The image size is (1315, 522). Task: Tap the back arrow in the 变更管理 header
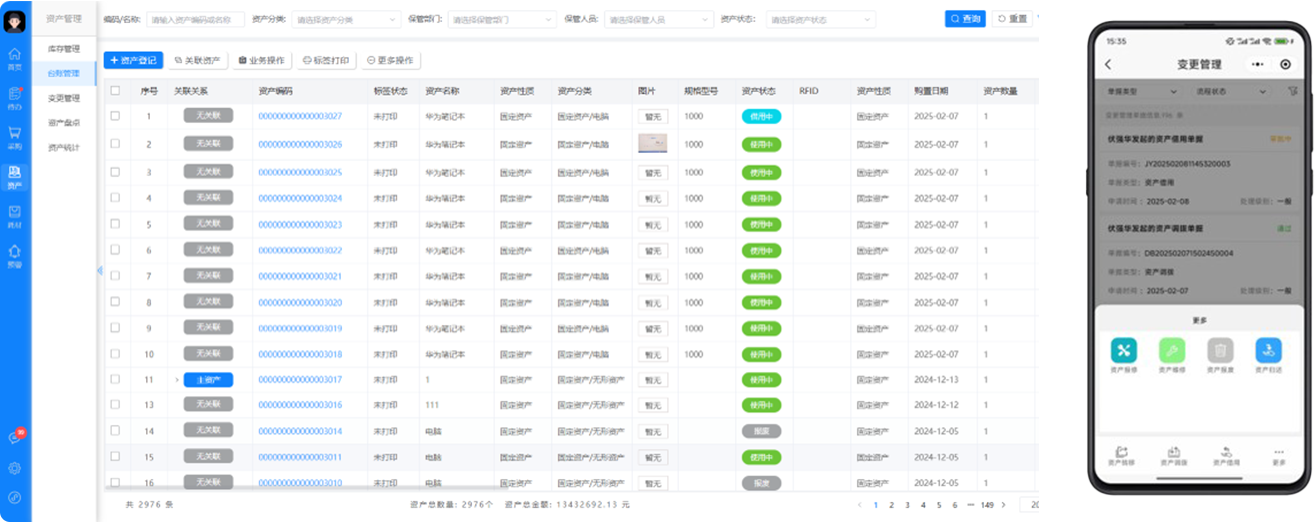tap(1108, 64)
